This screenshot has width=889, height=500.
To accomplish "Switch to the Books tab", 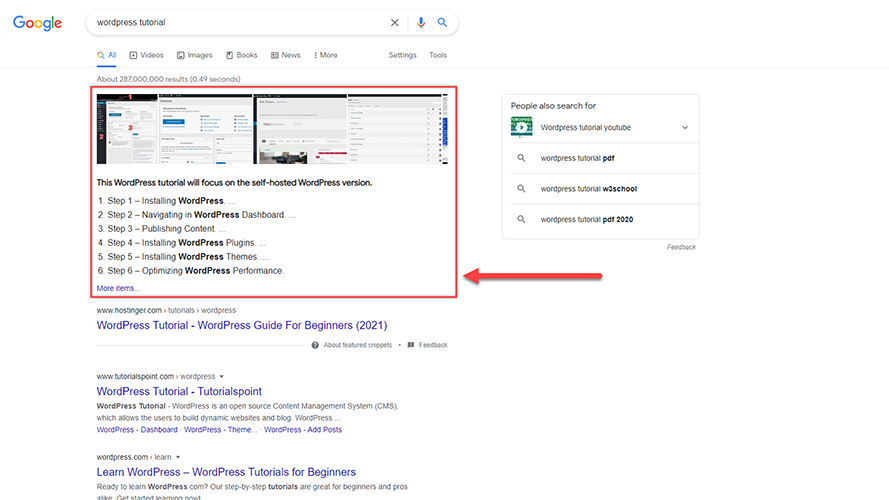I will tap(242, 55).
